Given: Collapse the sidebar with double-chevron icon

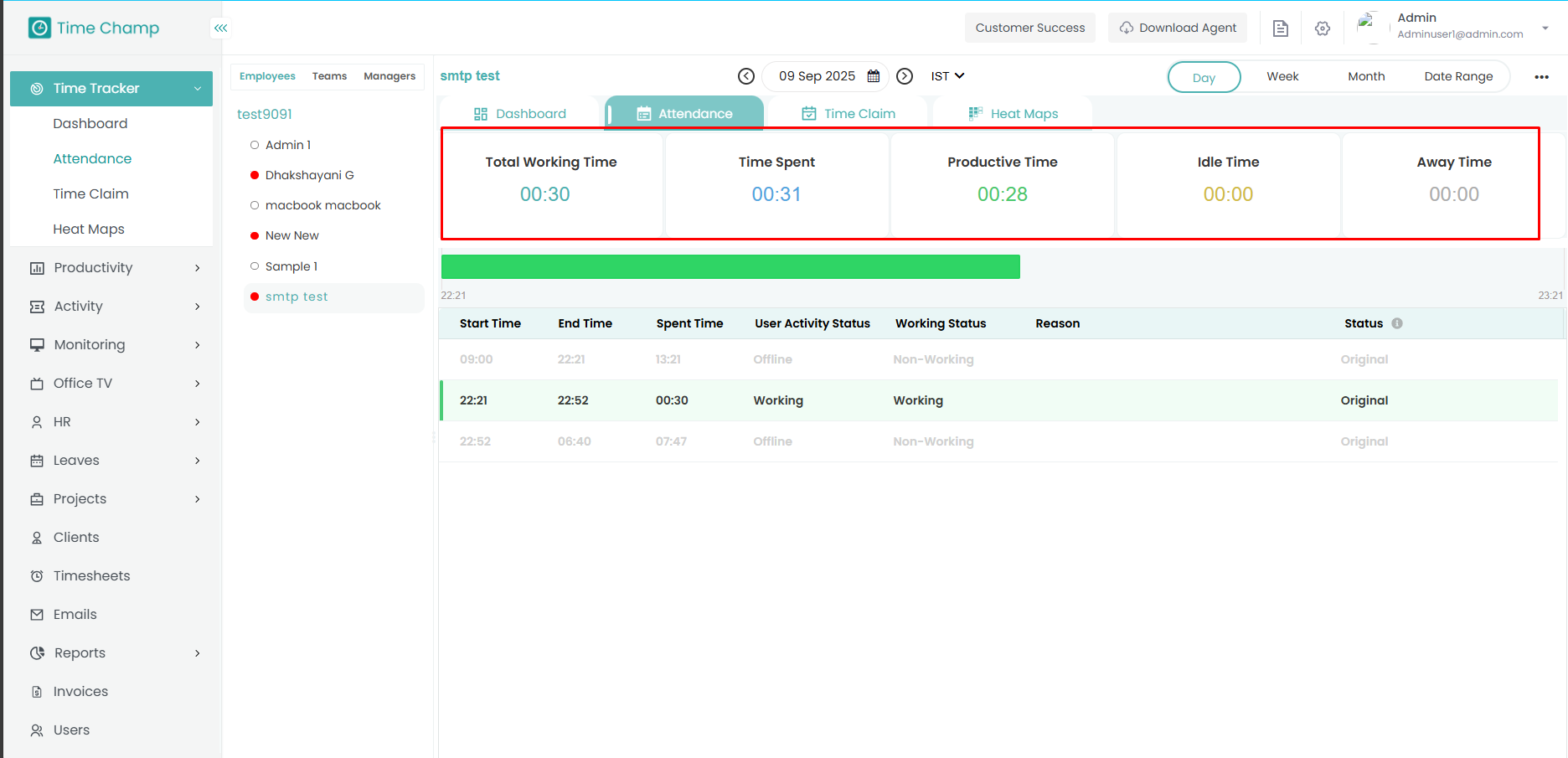Looking at the screenshot, I should click(220, 28).
